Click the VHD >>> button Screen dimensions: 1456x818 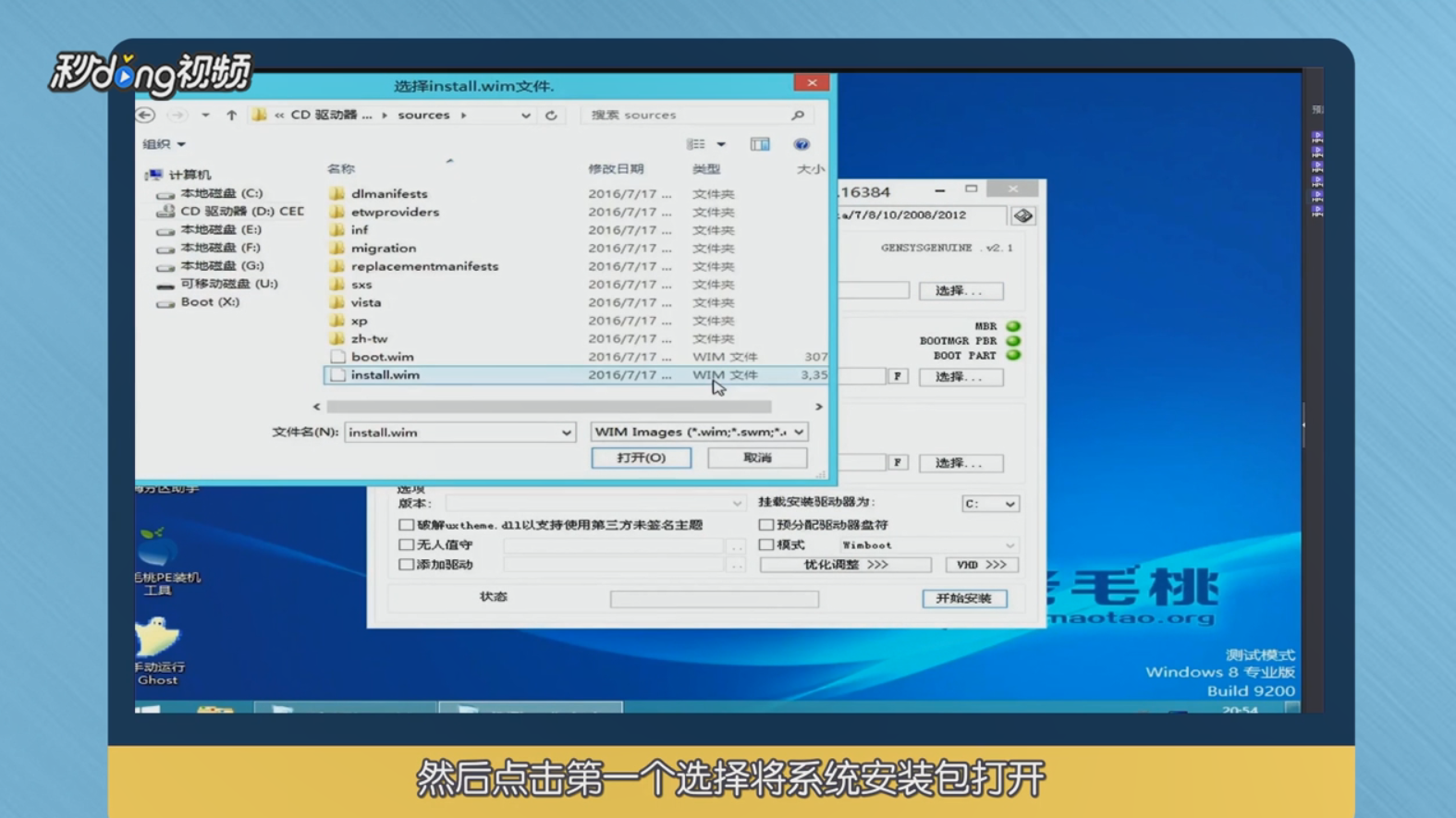[x=981, y=564]
